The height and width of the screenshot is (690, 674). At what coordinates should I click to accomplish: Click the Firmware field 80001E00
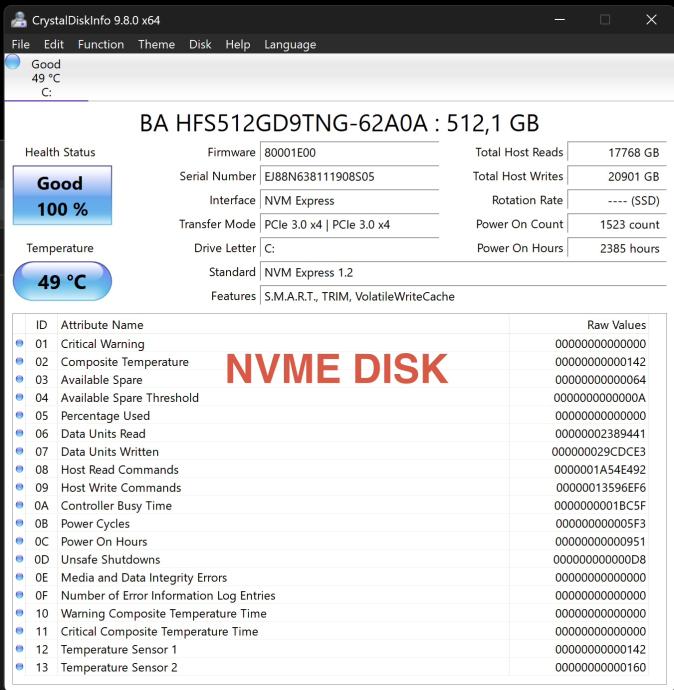click(x=350, y=153)
